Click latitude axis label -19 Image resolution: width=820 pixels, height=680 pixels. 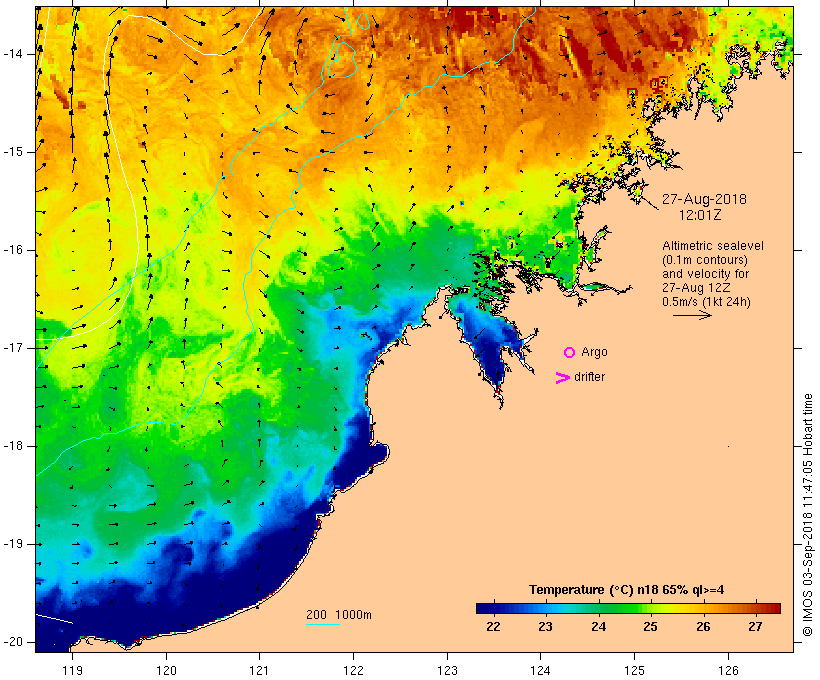[x=13, y=544]
